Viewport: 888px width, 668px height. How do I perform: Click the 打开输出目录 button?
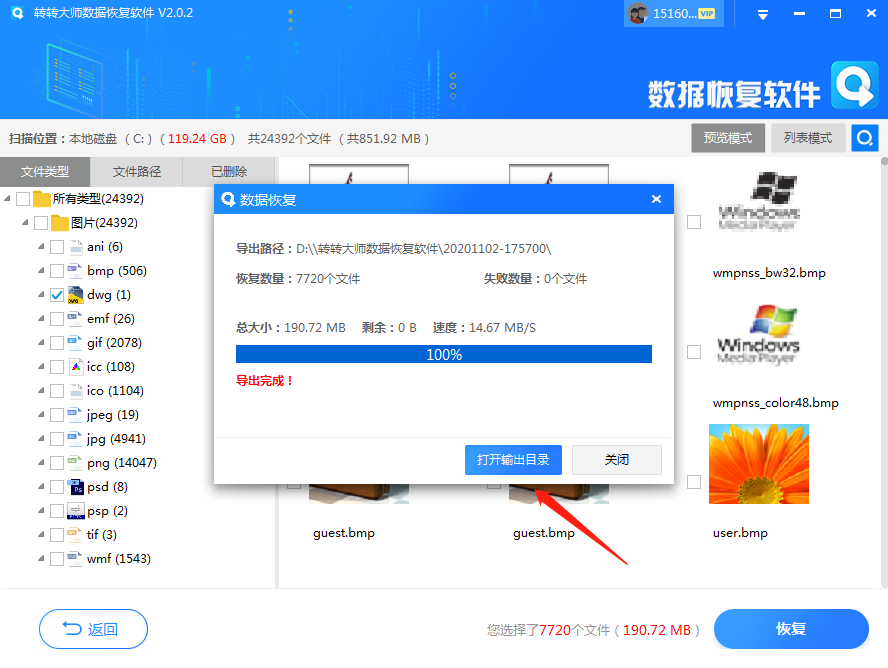tap(513, 459)
